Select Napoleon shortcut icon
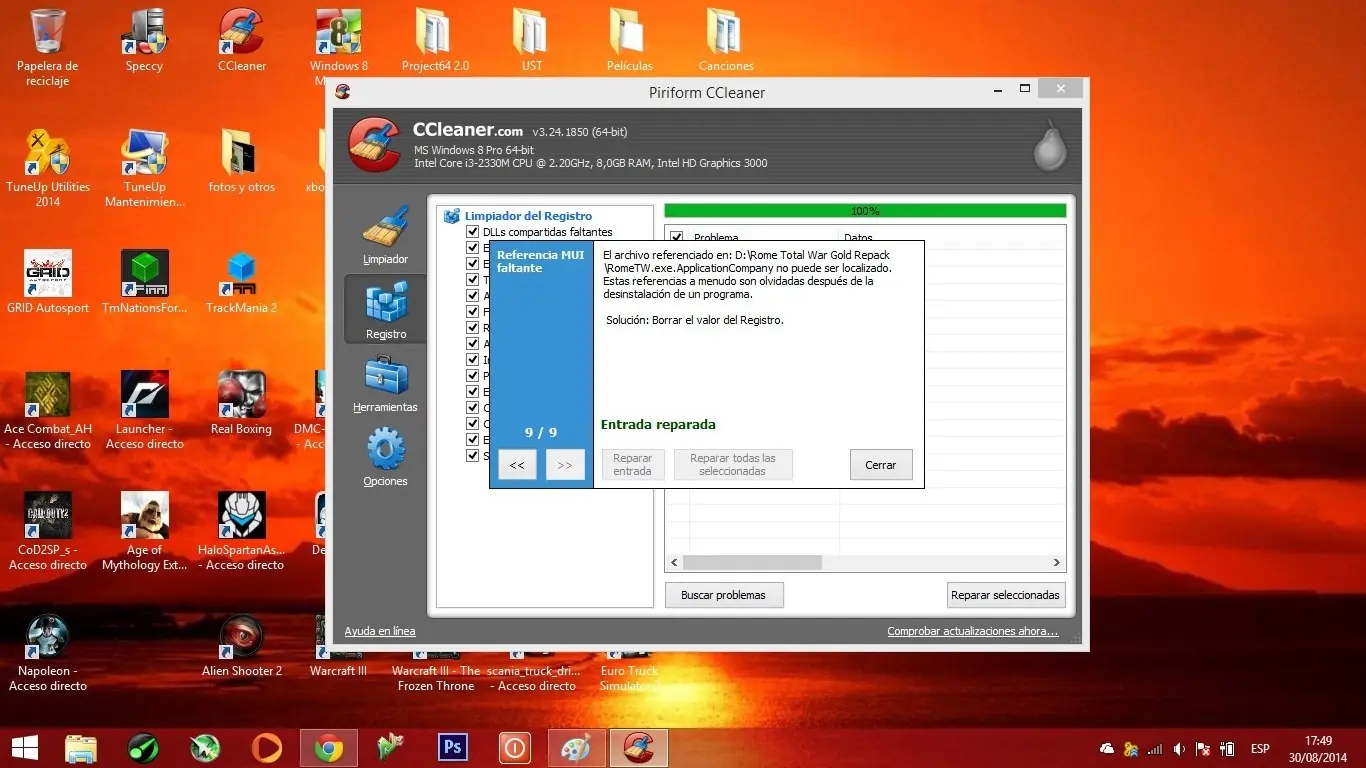 click(47, 652)
